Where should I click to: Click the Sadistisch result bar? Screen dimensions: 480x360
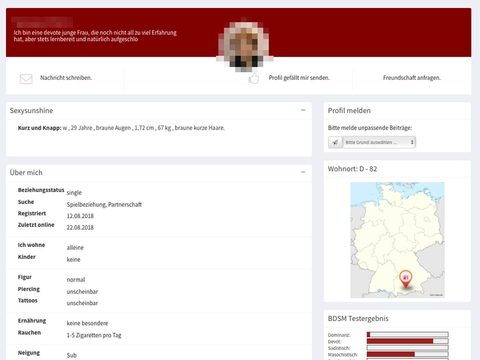(x=407, y=348)
